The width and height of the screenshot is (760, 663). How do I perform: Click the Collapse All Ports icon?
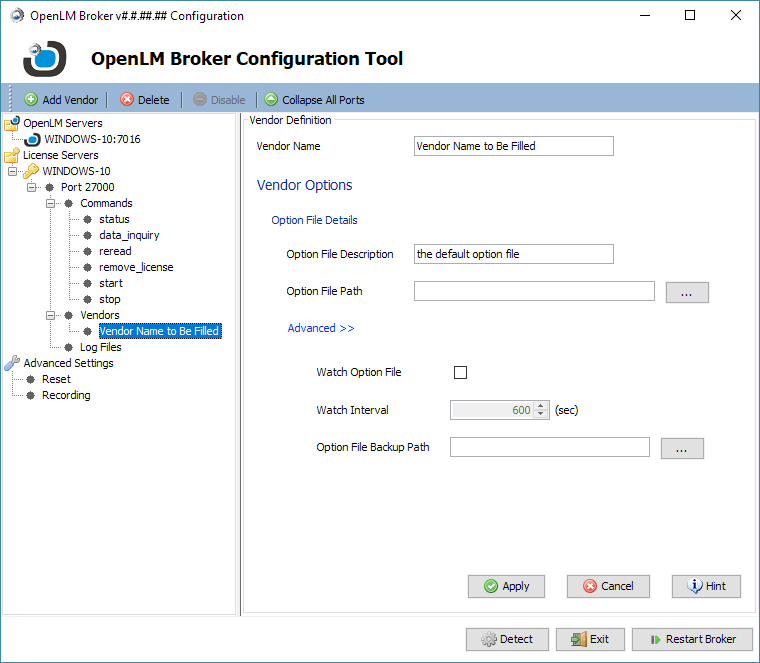pos(271,100)
